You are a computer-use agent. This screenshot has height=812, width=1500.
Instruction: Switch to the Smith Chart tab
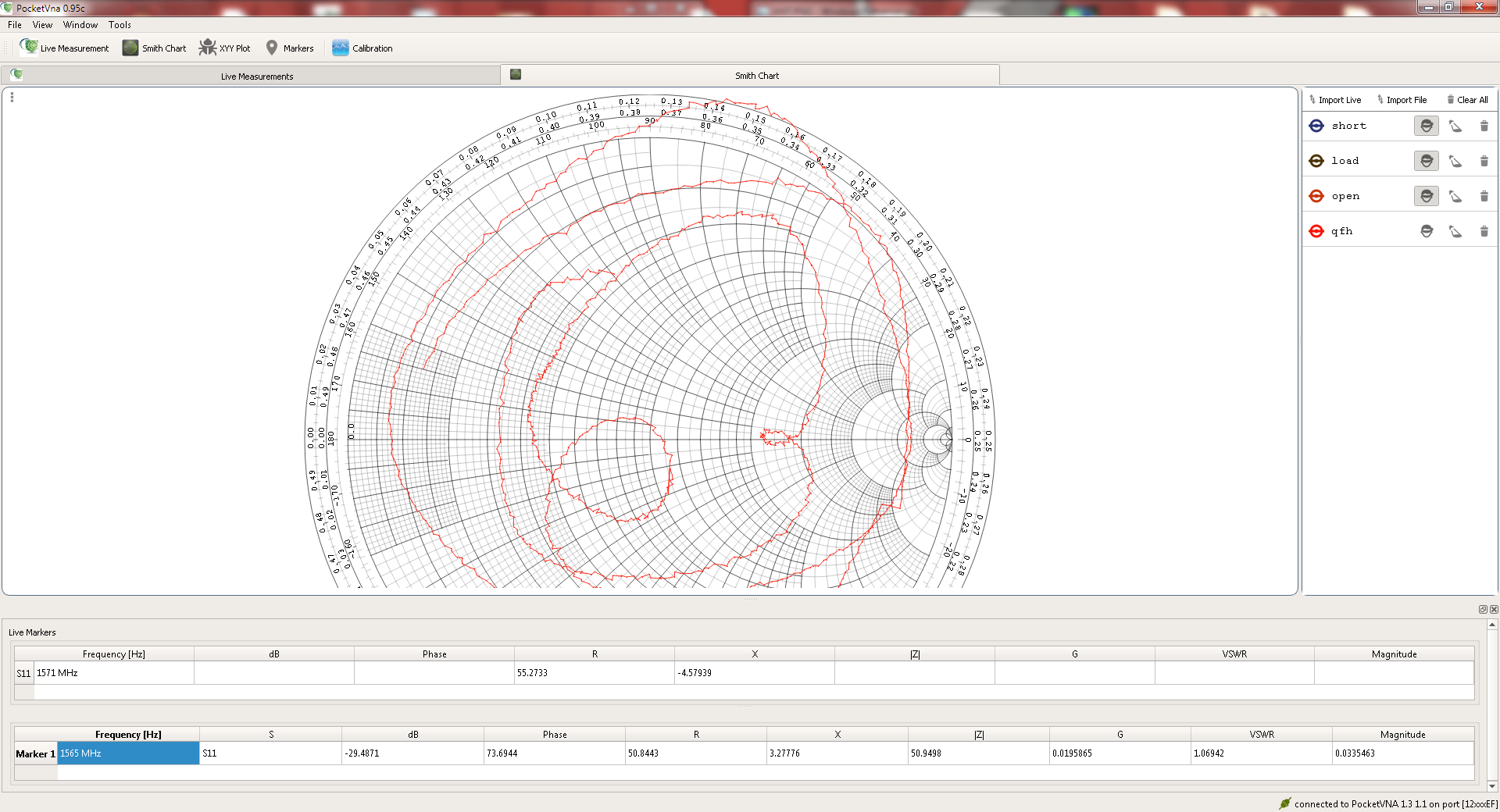[x=750, y=76]
